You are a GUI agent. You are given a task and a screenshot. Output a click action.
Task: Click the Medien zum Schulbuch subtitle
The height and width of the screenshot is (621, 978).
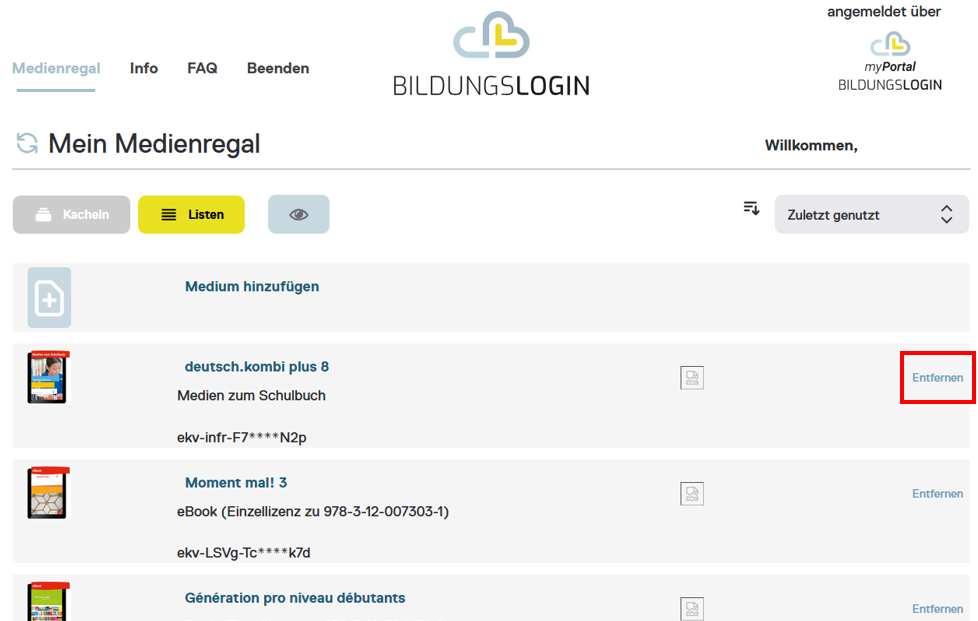coord(251,395)
